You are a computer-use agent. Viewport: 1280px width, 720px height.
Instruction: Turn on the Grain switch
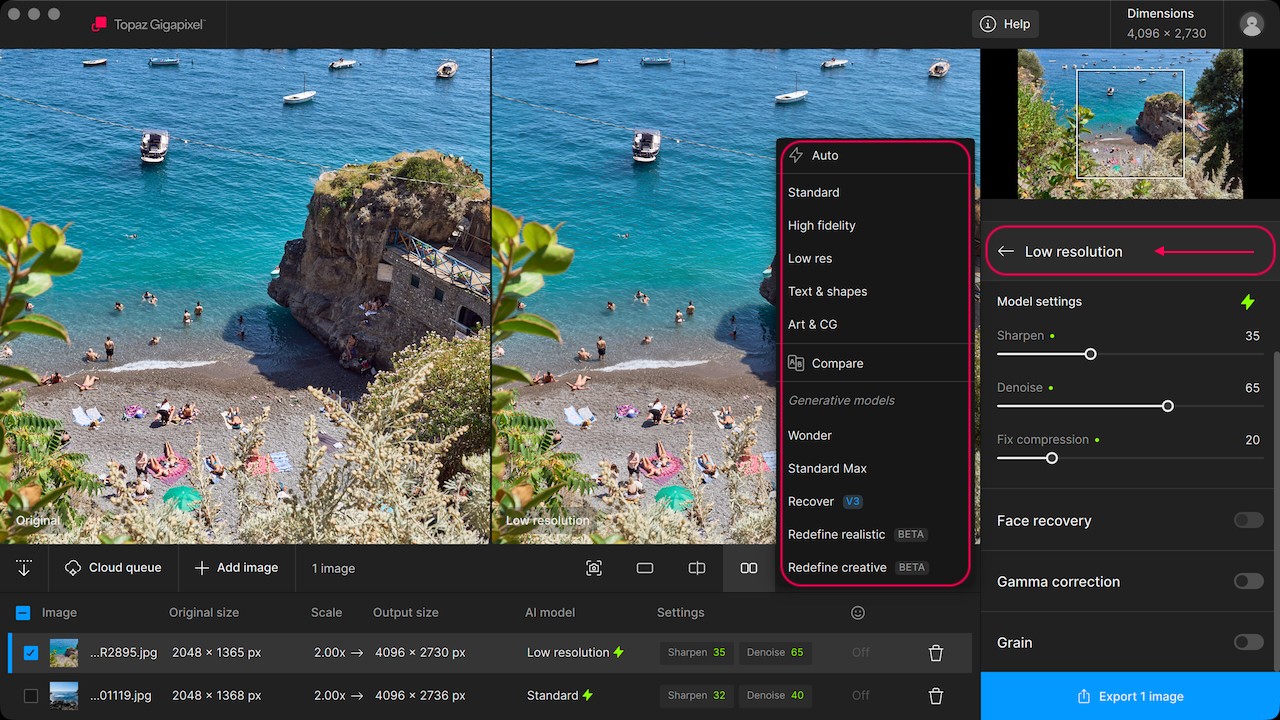pos(1248,642)
